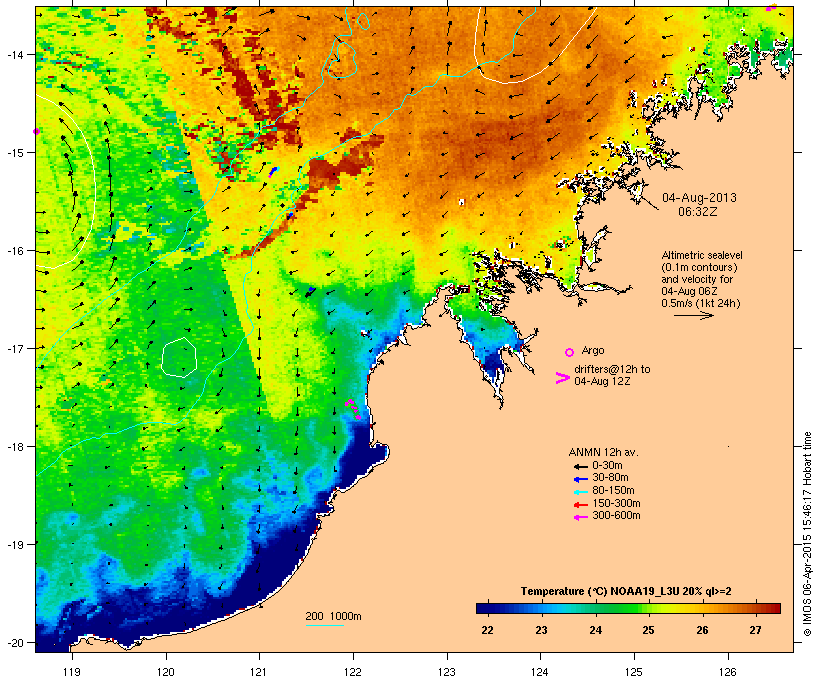Viewport: 820px width, 680px height.
Task: Click the '04-Aug 12Z' drifter legend text
Action: click(x=602, y=381)
